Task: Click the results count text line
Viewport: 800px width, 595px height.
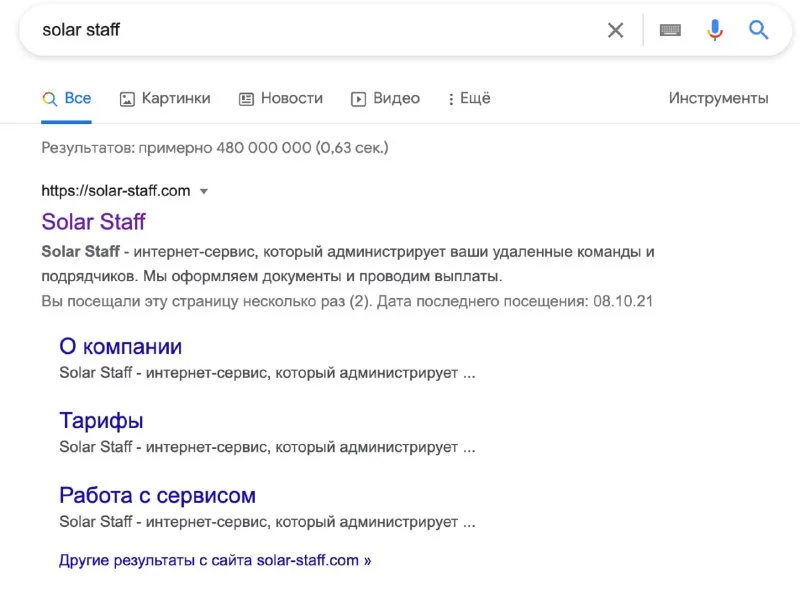Action: [x=214, y=148]
